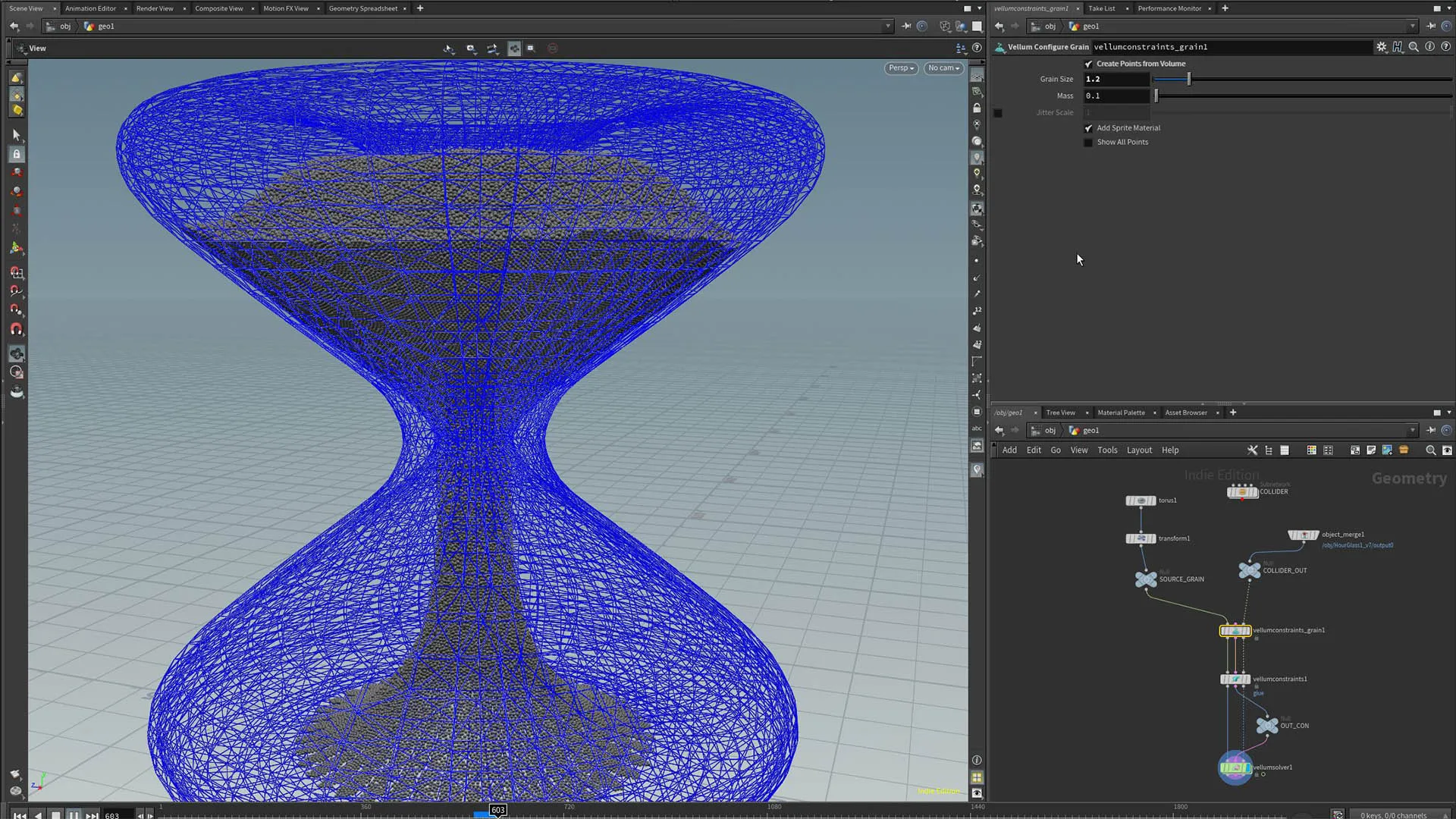Viewport: 1456px width, 819px height.
Task: Click the torus1 node
Action: click(x=1141, y=500)
